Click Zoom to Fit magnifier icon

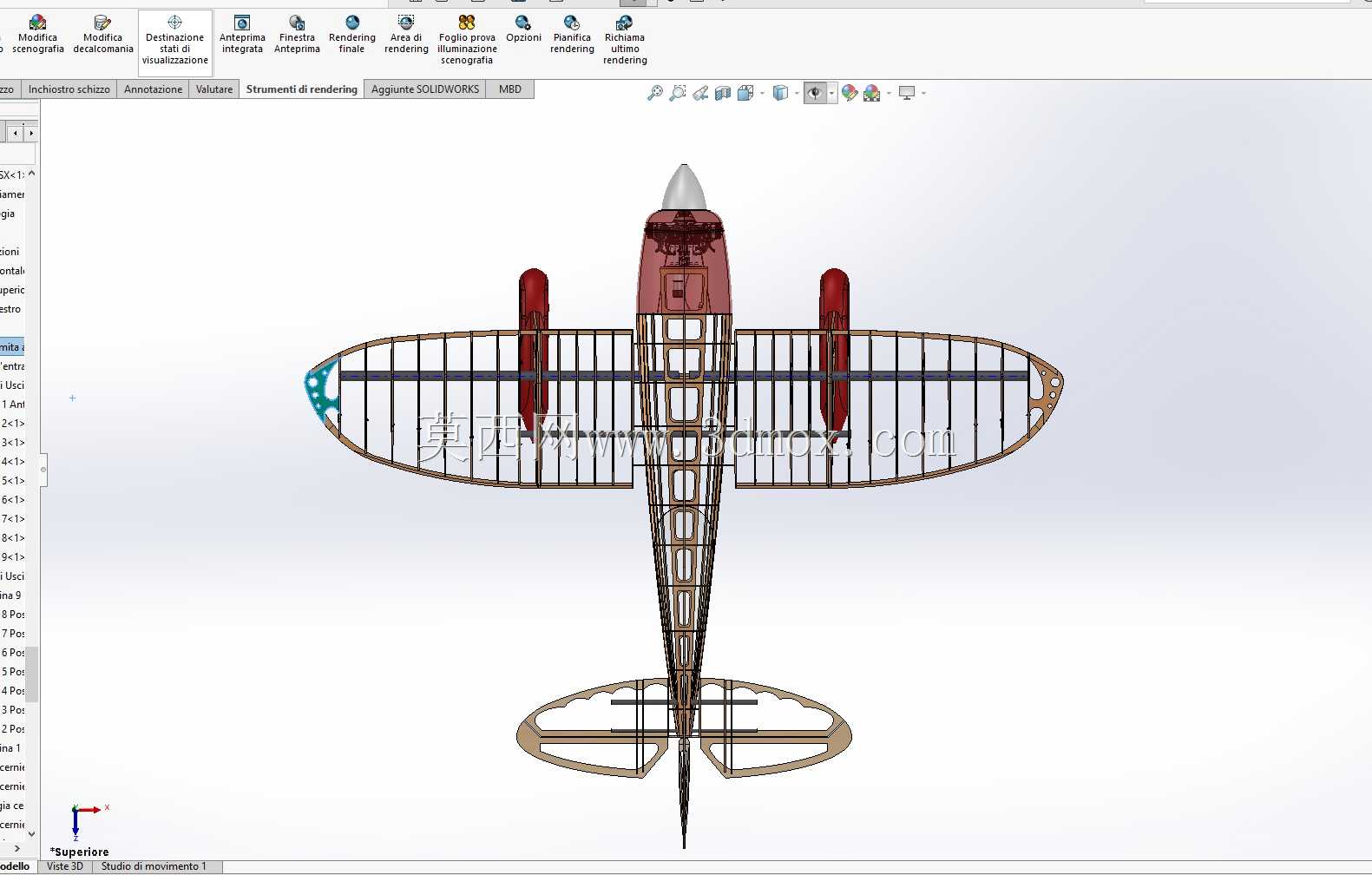(x=655, y=93)
